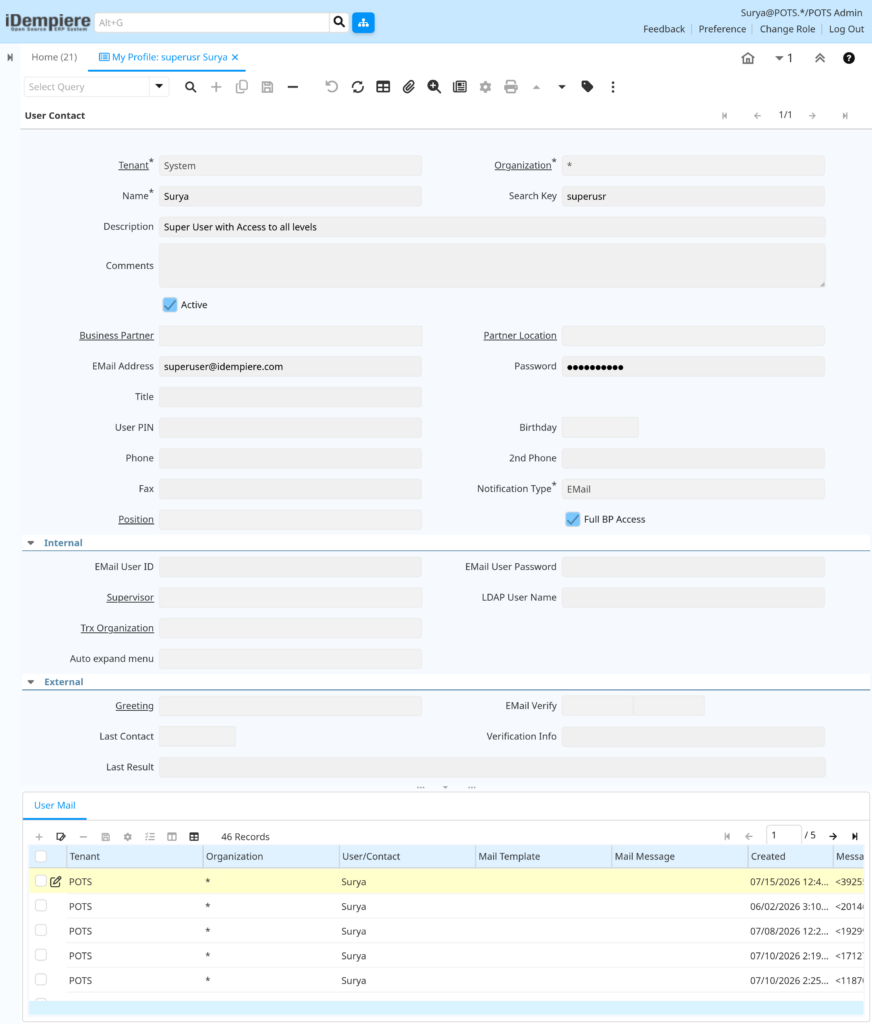Click Detail Record down arrow in toolbar

(x=562, y=87)
